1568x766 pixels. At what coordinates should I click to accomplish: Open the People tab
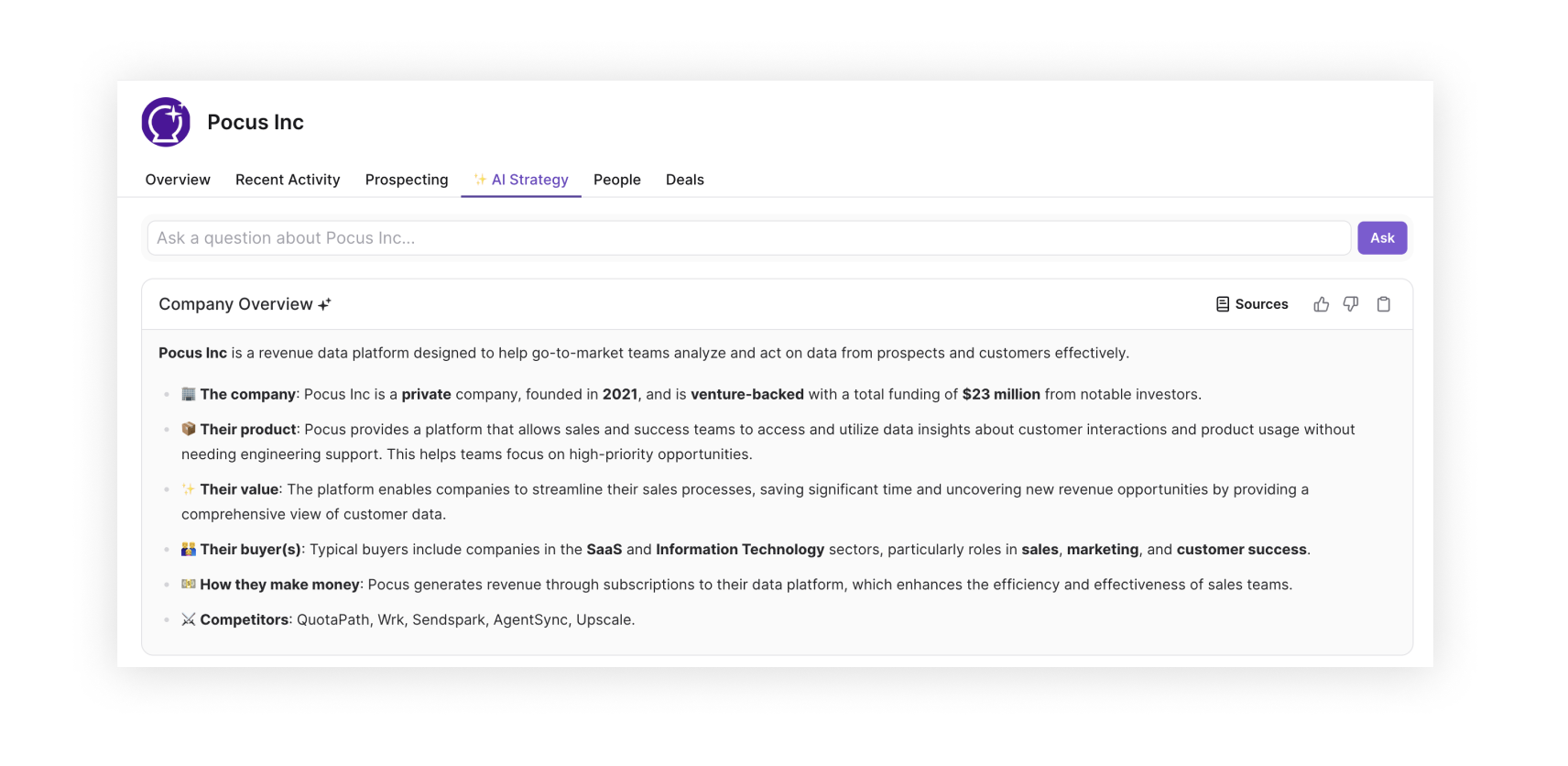pos(617,180)
